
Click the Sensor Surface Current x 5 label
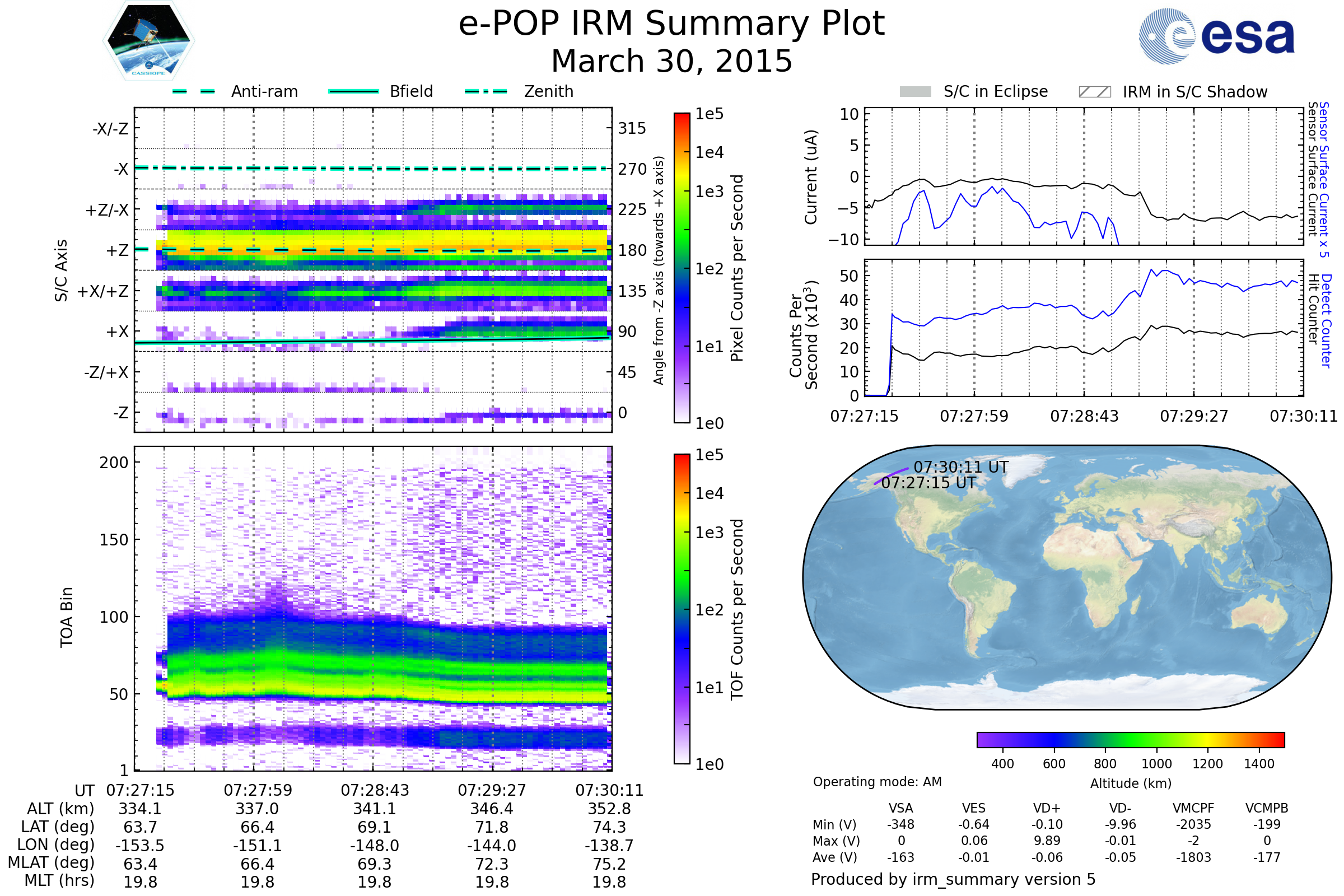click(1323, 179)
